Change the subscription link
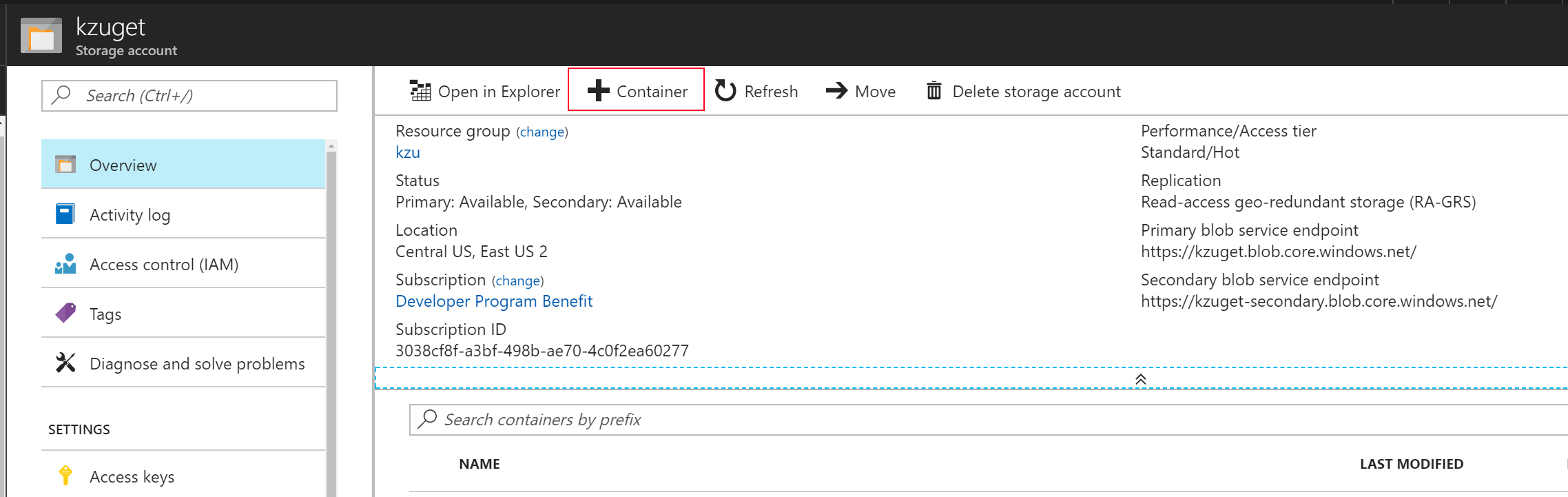Image resolution: width=1568 pixels, height=497 pixels. (x=518, y=281)
